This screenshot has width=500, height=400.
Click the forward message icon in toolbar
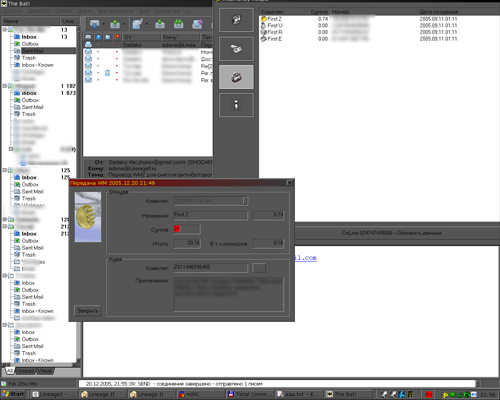[x=197, y=24]
